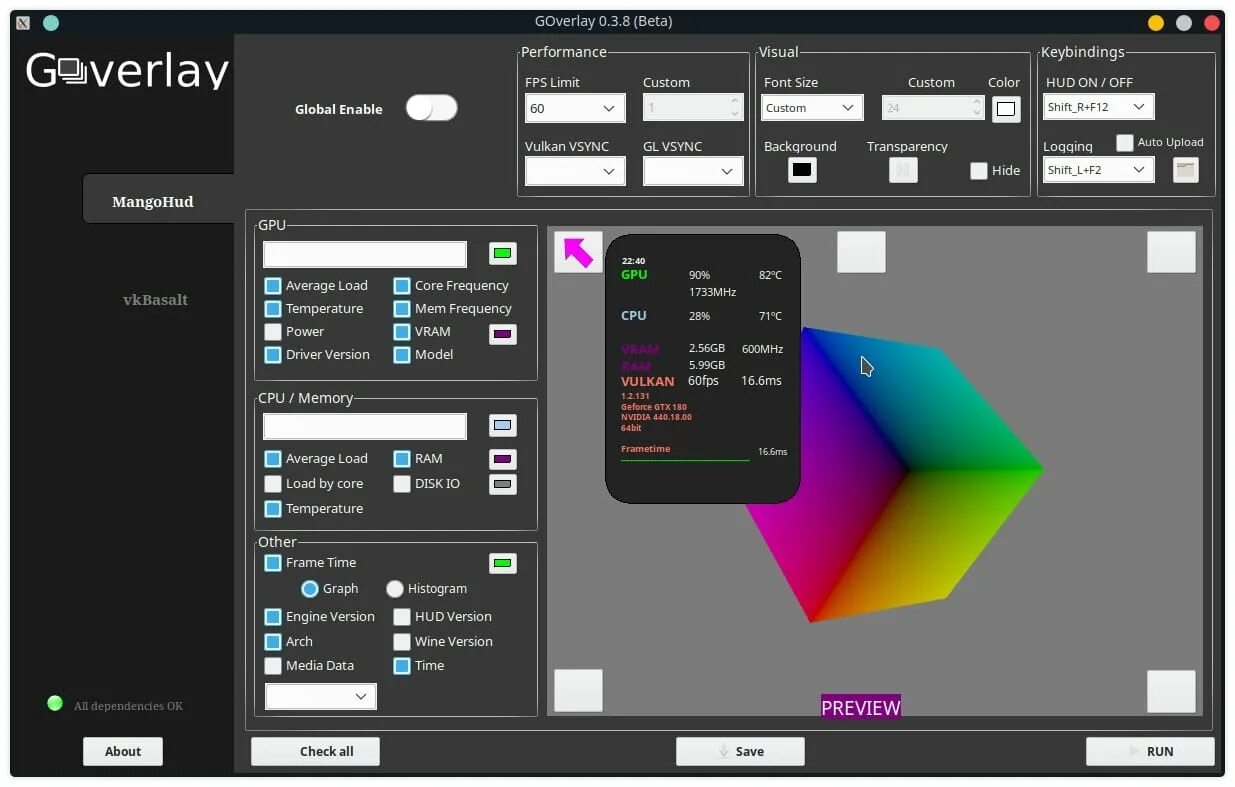
Task: Open the DISK IO gray color swatch
Action: point(503,484)
